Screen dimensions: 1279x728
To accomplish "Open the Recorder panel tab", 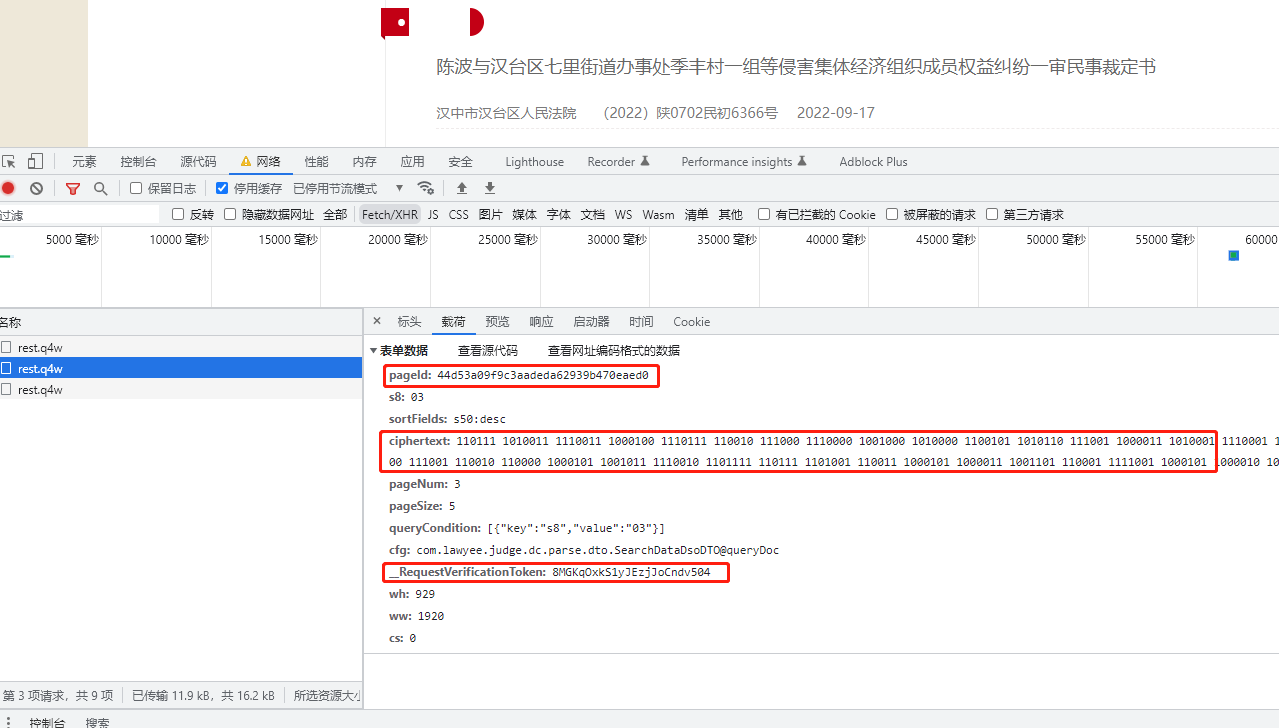I will (x=618, y=161).
